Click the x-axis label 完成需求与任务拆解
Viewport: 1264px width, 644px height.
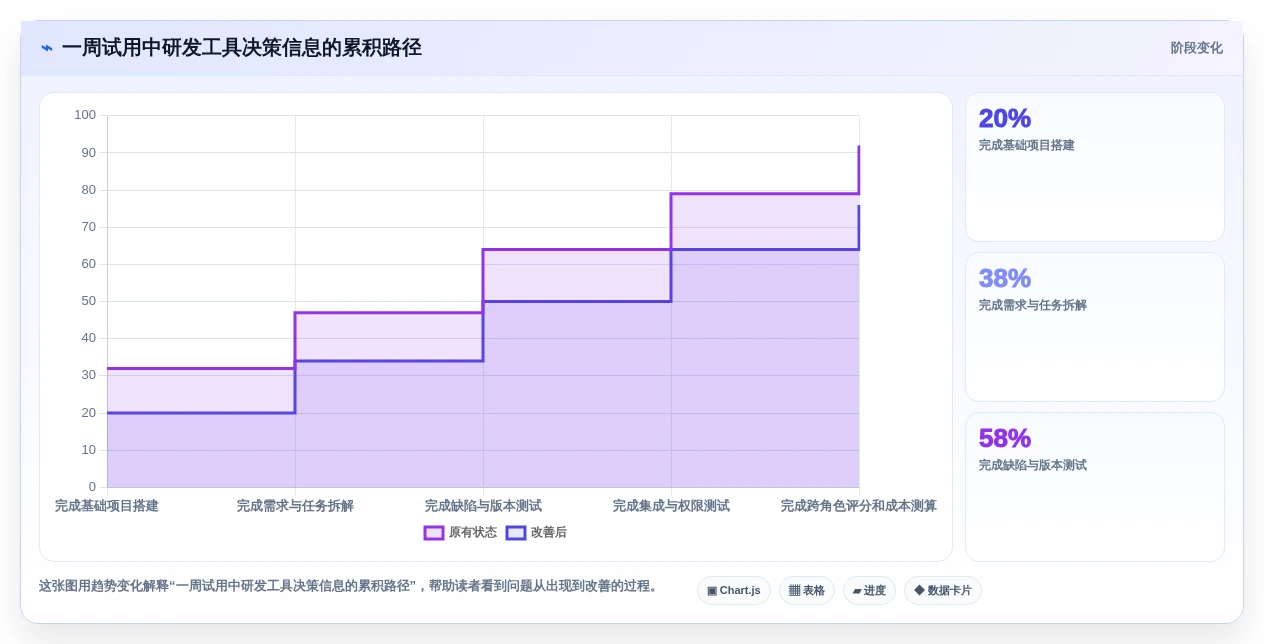pos(295,506)
